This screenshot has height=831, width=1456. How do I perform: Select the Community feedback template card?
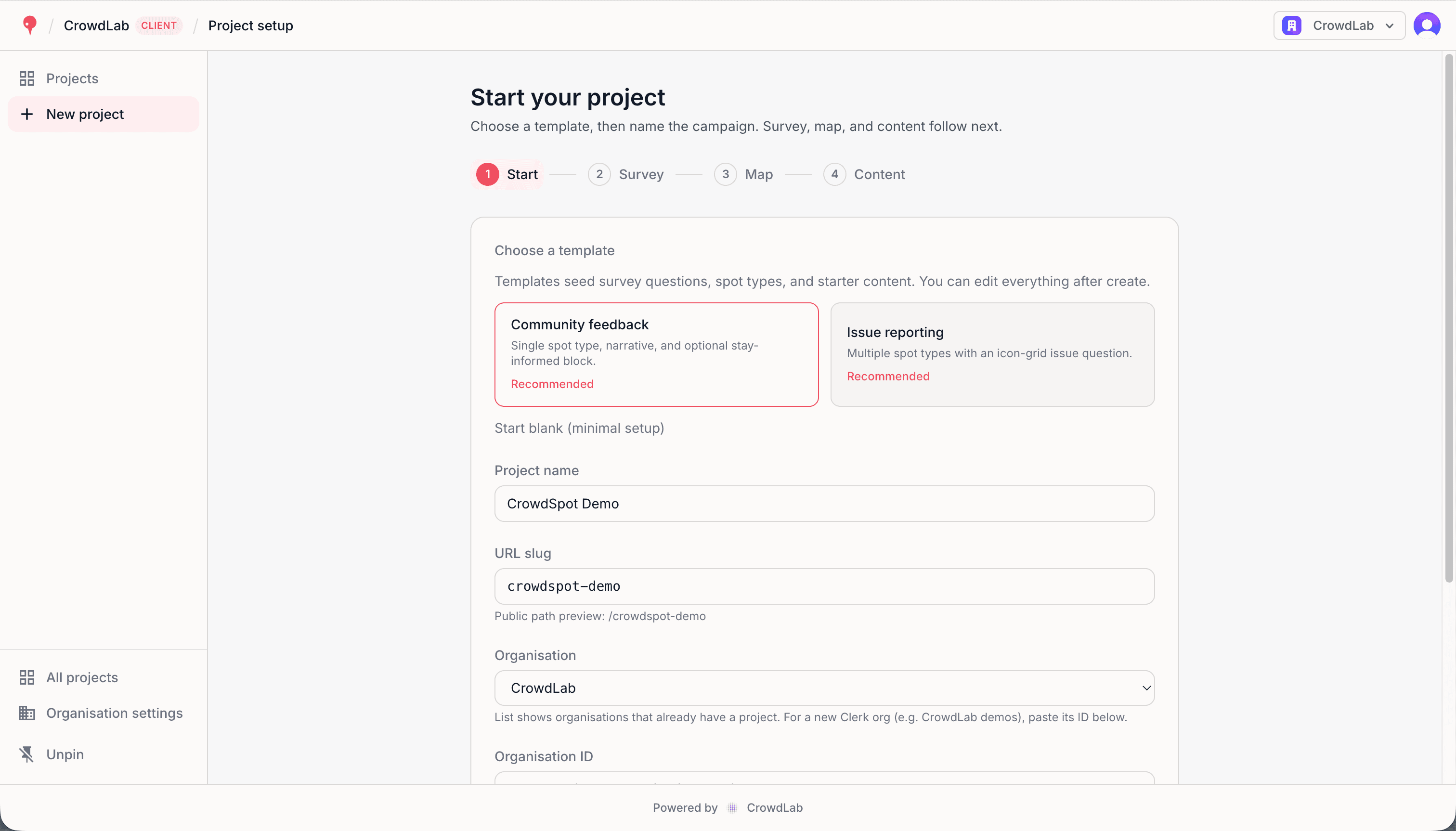[656, 354]
